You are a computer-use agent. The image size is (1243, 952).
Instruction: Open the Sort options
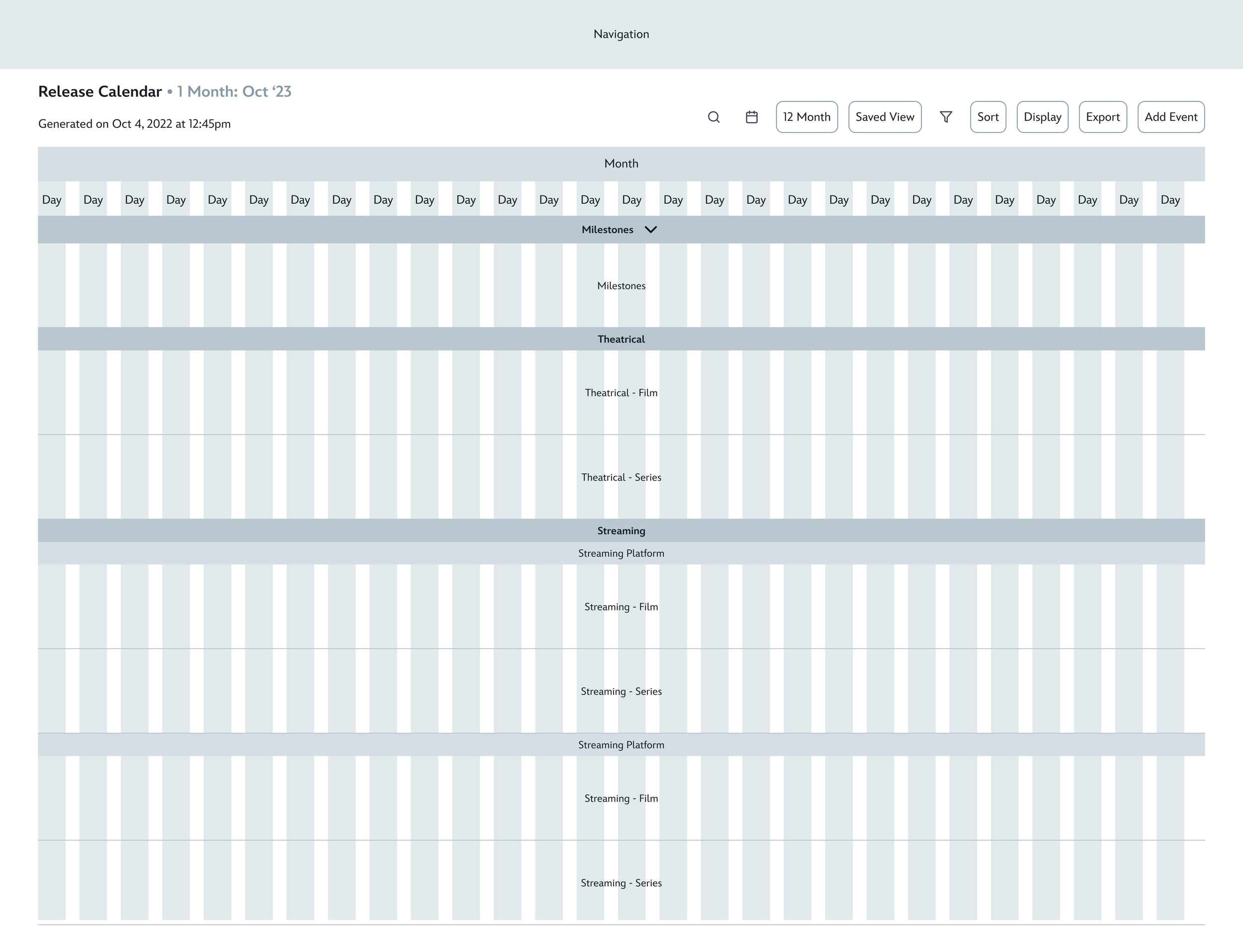click(x=988, y=117)
